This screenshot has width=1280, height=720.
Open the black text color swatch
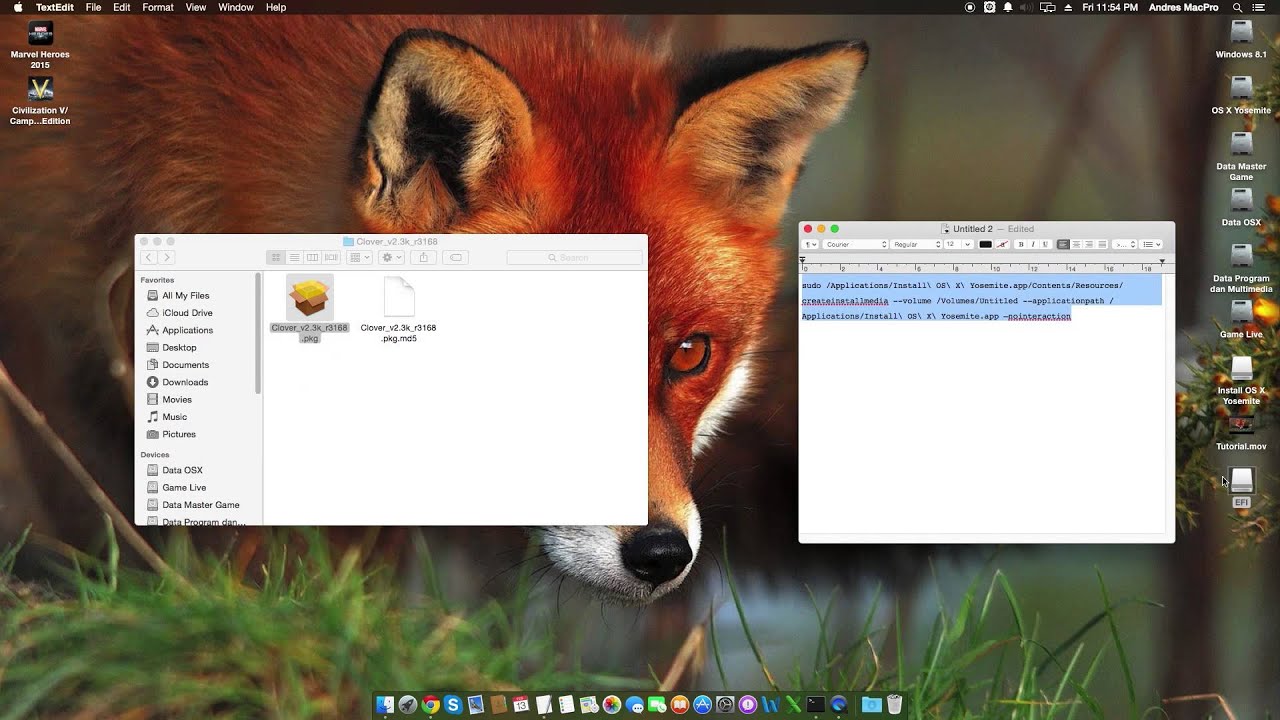point(985,244)
